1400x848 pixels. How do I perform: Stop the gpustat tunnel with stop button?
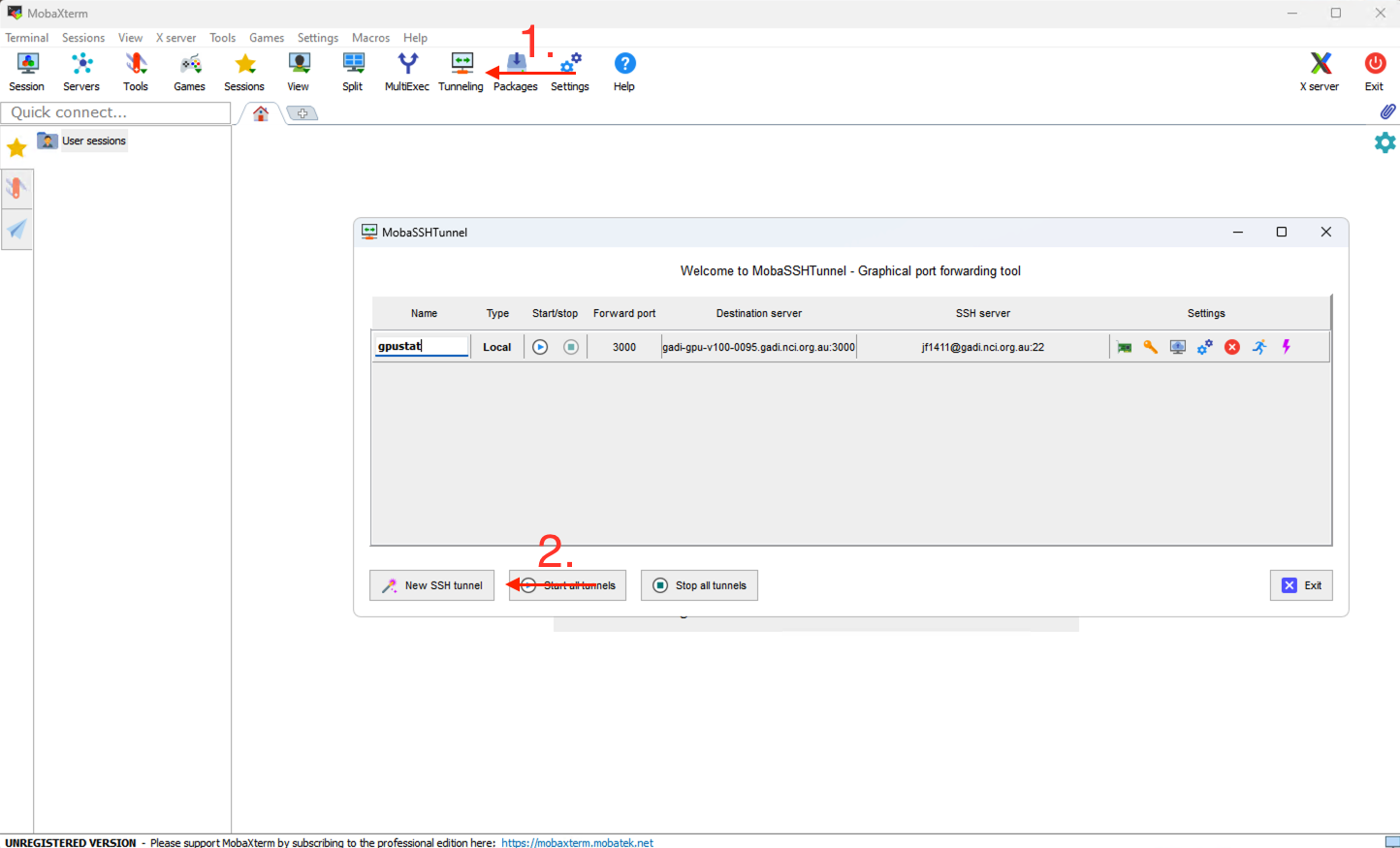tap(571, 347)
